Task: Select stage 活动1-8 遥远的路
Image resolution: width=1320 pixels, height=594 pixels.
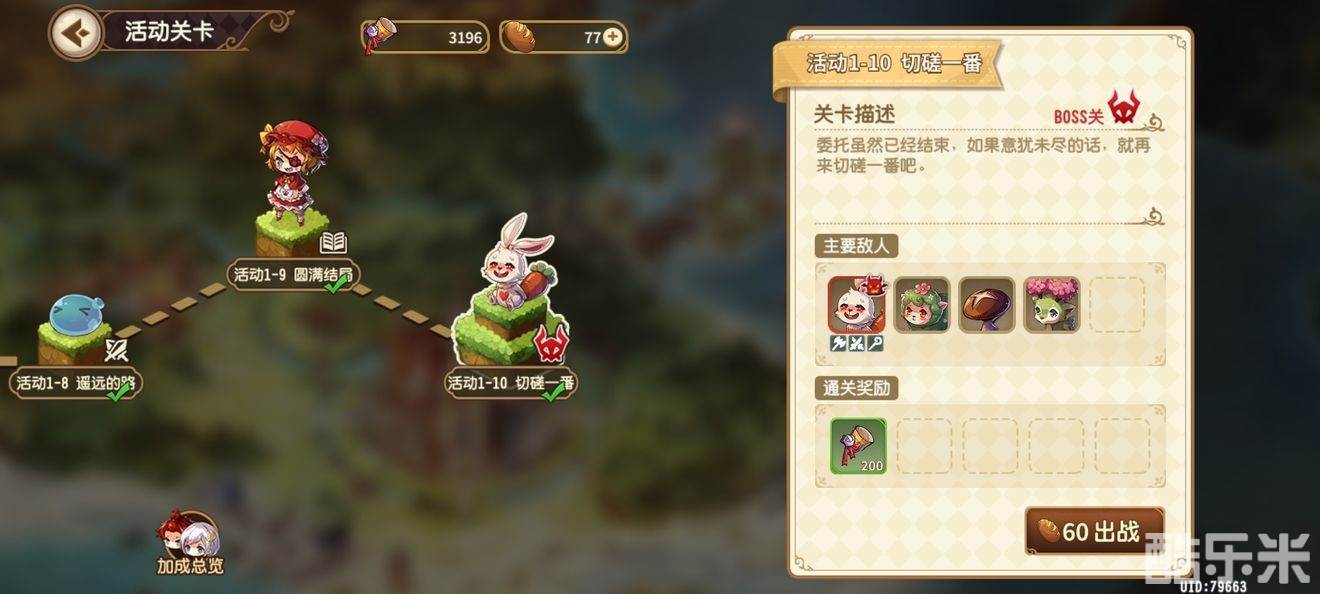Action: pyautogui.click(x=73, y=381)
